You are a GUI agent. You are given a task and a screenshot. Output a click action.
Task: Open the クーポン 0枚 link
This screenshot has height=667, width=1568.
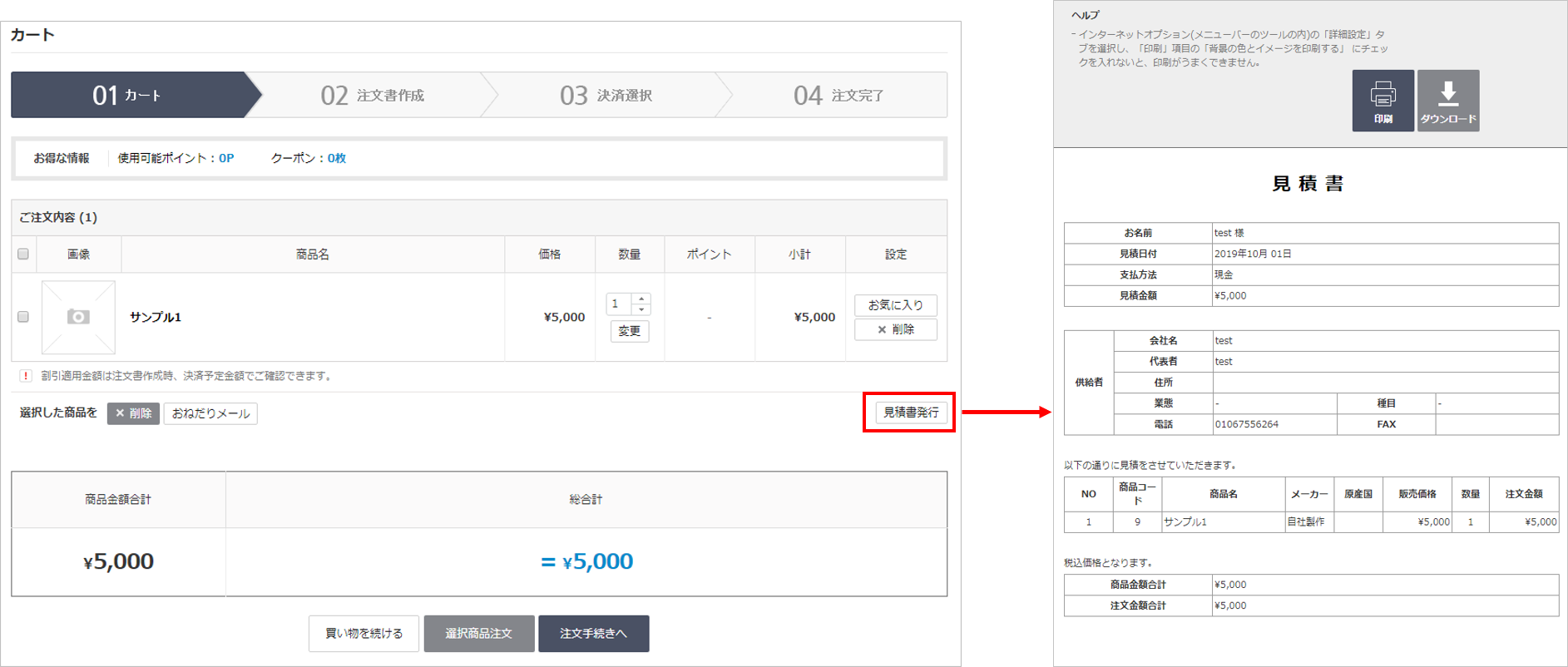(336, 158)
